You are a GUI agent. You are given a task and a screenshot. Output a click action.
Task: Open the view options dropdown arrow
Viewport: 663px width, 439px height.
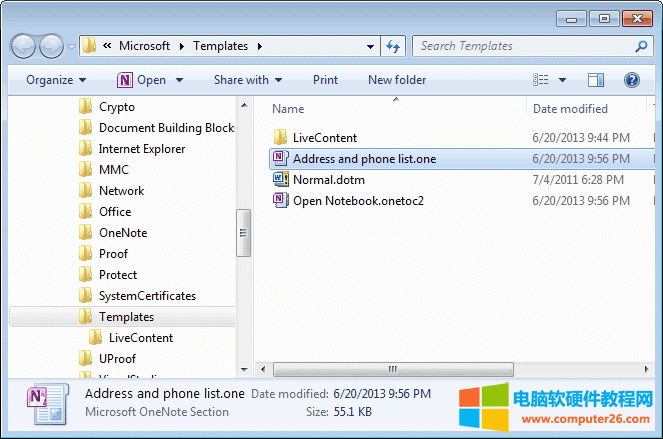coord(562,80)
